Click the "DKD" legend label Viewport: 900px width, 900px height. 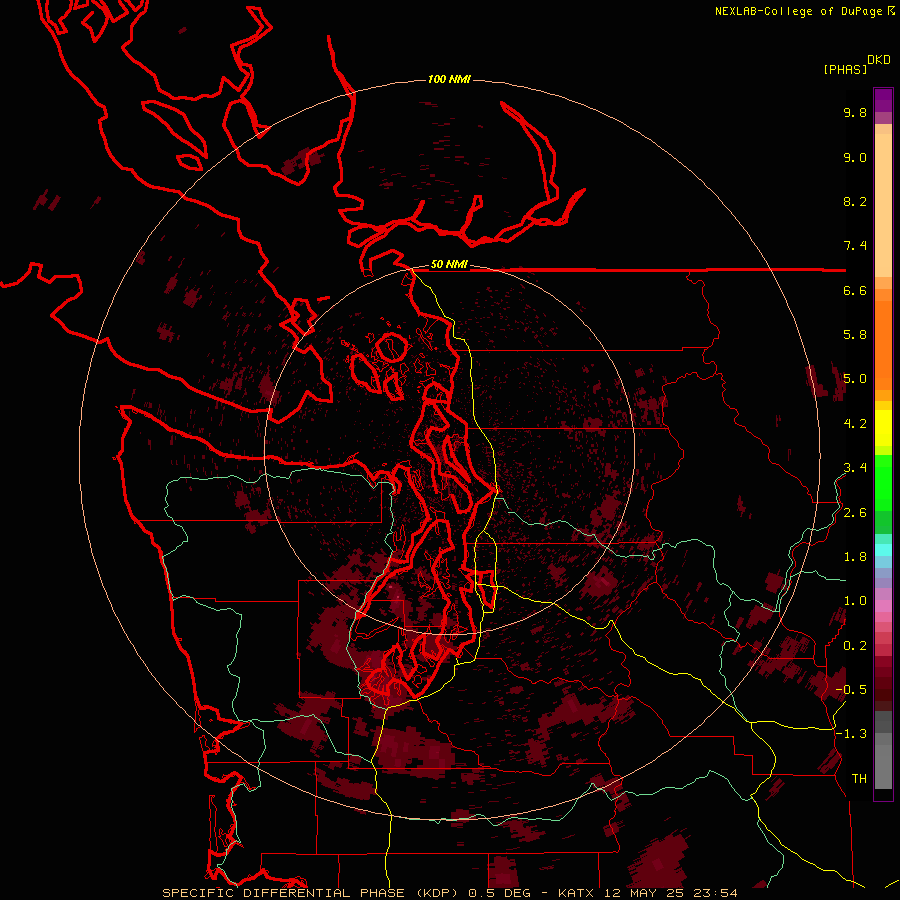[879, 60]
